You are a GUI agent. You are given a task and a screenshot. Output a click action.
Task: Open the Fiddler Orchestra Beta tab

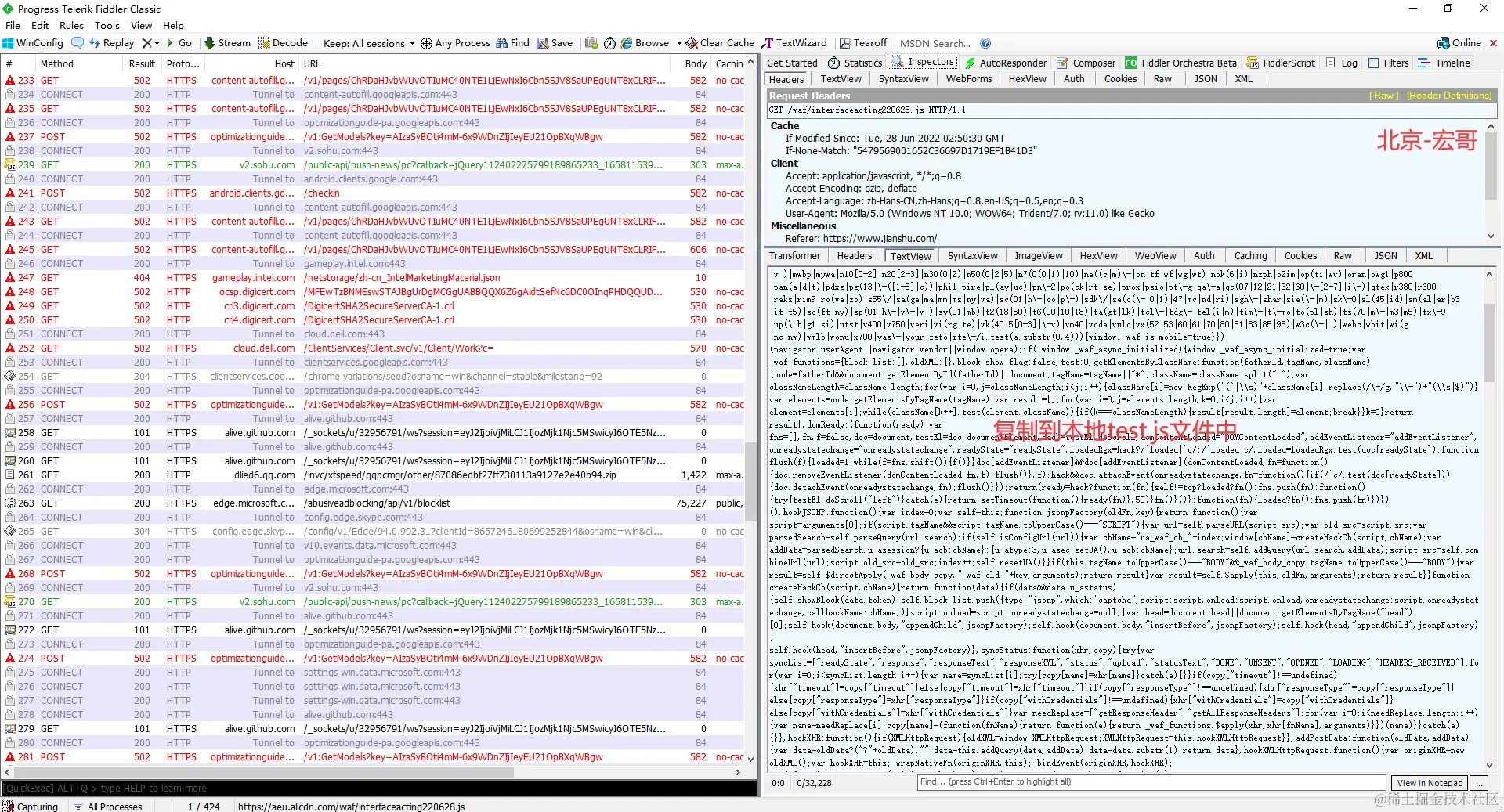[1181, 63]
